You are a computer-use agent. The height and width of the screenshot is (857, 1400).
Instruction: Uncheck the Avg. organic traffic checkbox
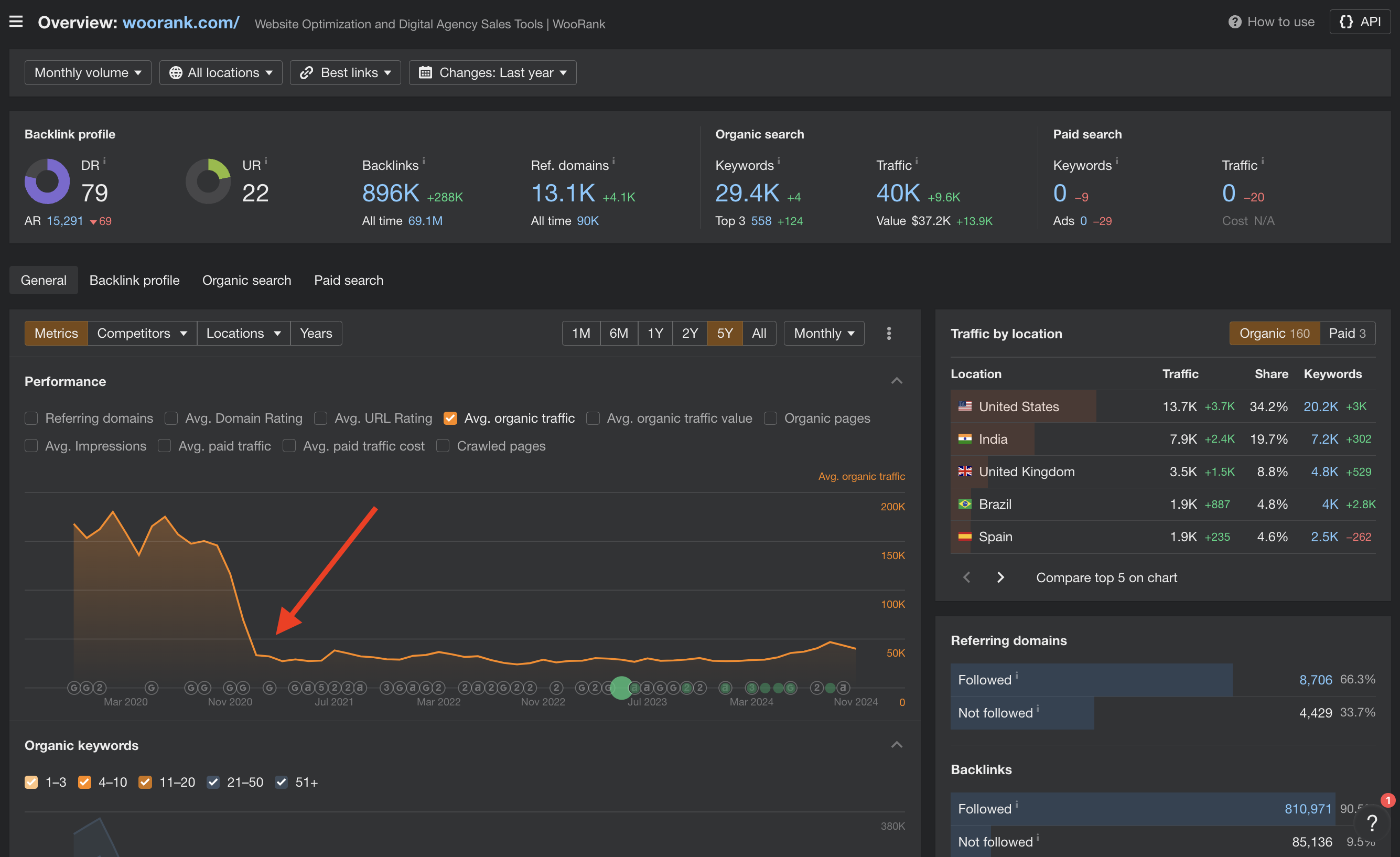(x=450, y=418)
